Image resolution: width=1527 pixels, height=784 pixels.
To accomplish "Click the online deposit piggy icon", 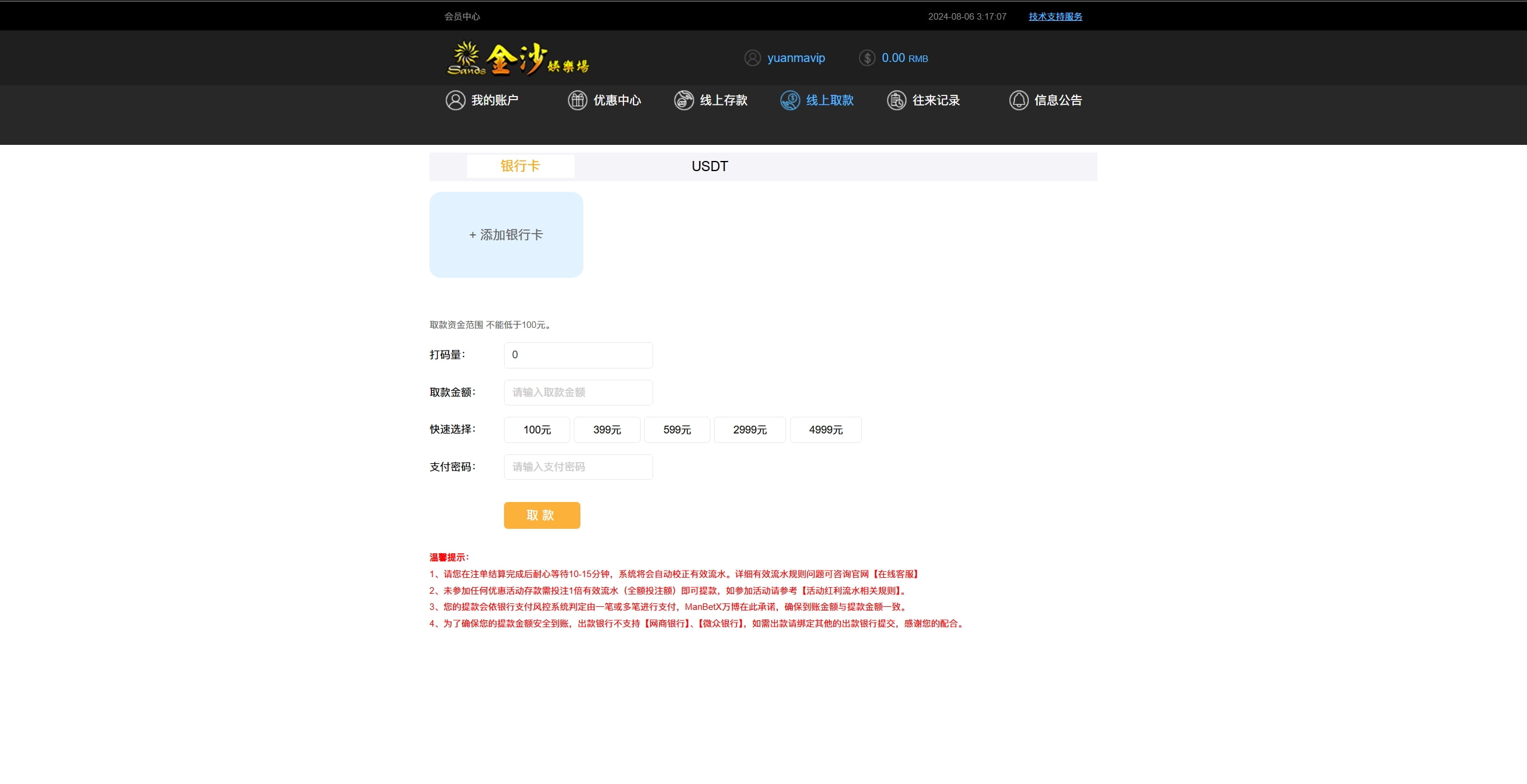I will [684, 100].
